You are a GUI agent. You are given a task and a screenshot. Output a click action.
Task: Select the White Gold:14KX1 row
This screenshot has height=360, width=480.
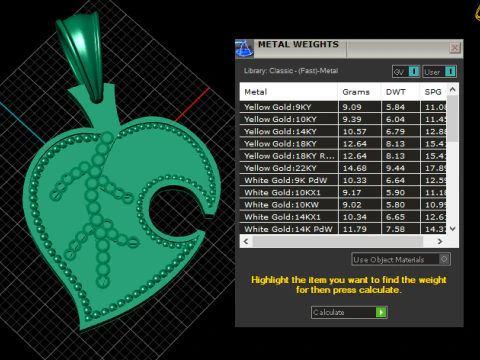[x=343, y=217]
